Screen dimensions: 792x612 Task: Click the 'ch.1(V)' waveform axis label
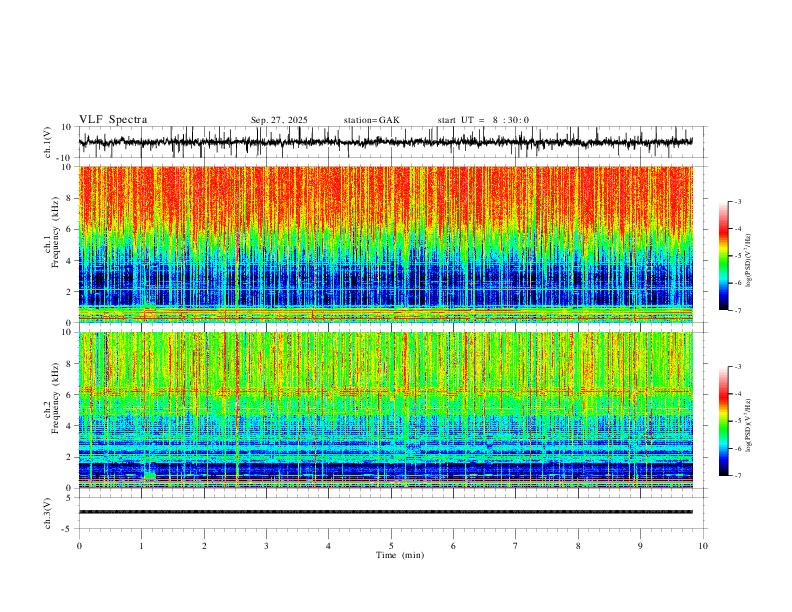[48, 142]
